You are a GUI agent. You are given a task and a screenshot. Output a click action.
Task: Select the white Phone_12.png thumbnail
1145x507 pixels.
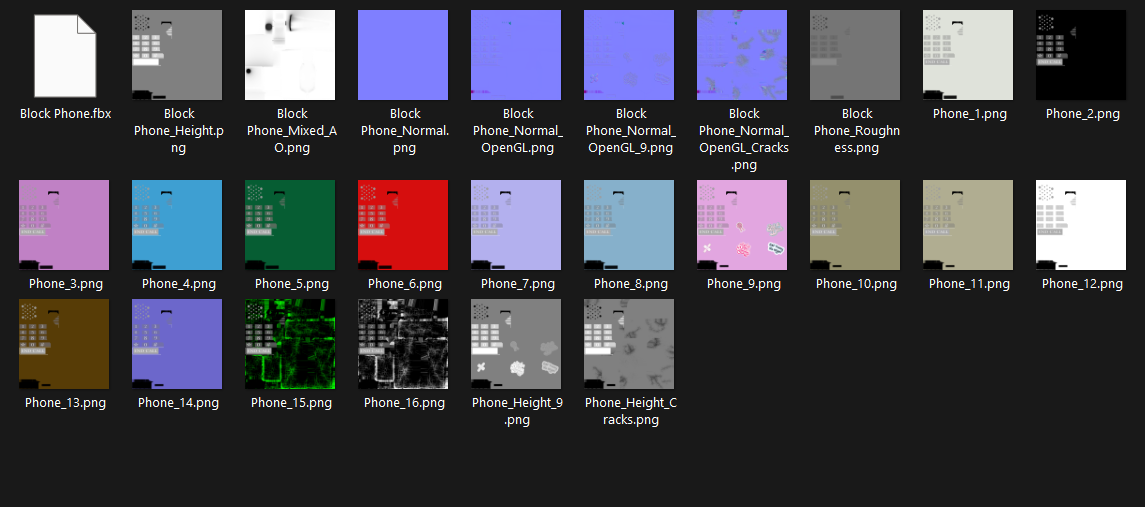[x=1081, y=225]
